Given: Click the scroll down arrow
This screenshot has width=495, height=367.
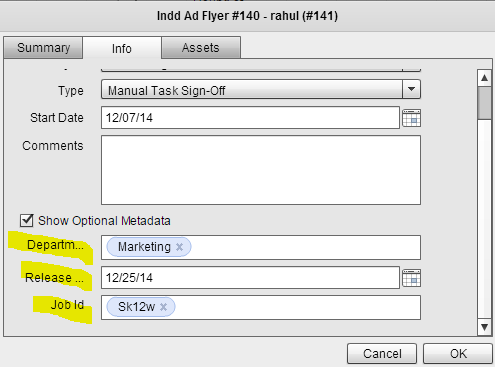Looking at the screenshot, I should 484,327.
